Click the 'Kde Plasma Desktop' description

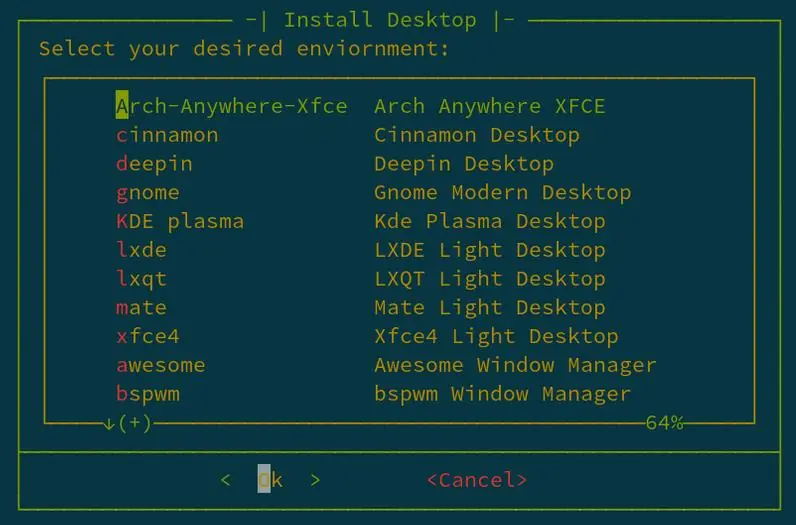click(489, 221)
